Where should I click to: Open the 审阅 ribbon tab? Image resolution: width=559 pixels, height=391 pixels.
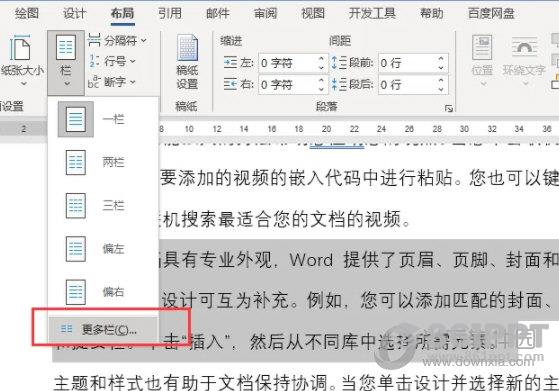[x=265, y=14]
